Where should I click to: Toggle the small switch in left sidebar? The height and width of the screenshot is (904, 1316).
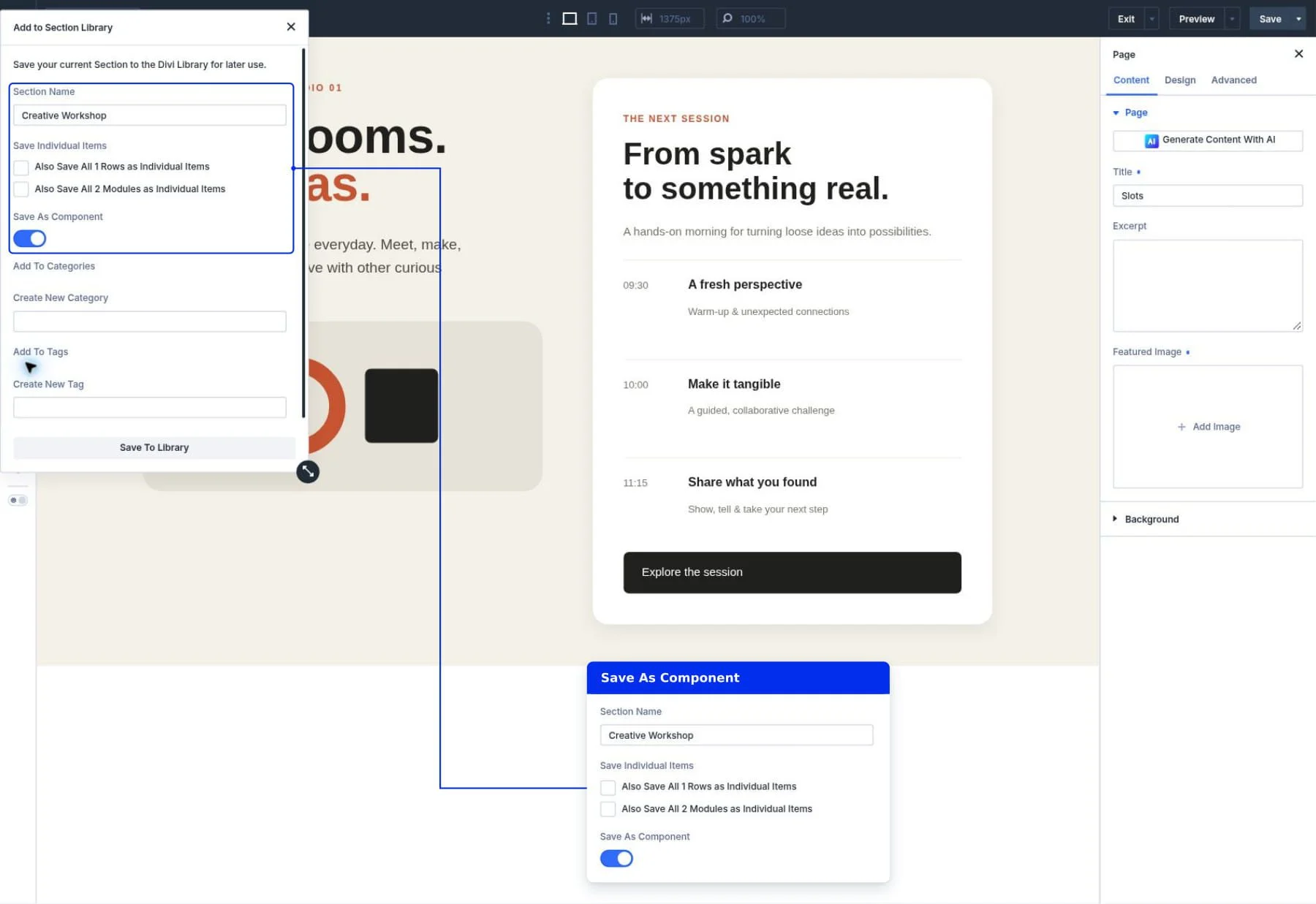[x=18, y=500]
